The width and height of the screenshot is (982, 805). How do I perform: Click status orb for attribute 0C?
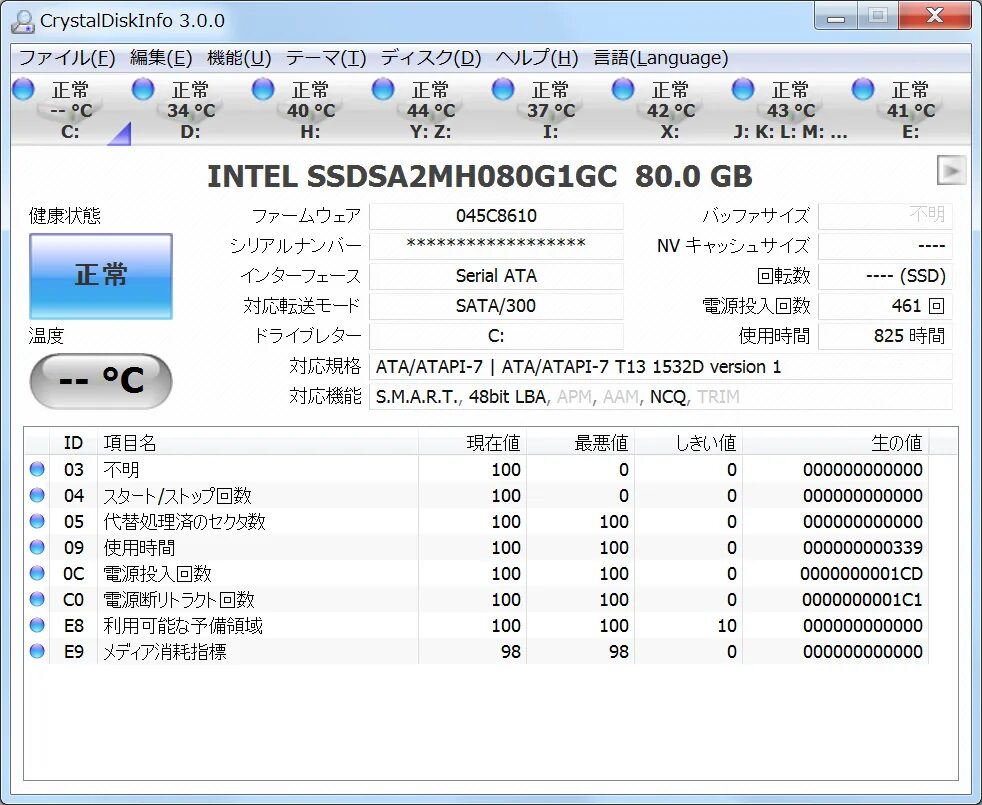click(x=37, y=573)
